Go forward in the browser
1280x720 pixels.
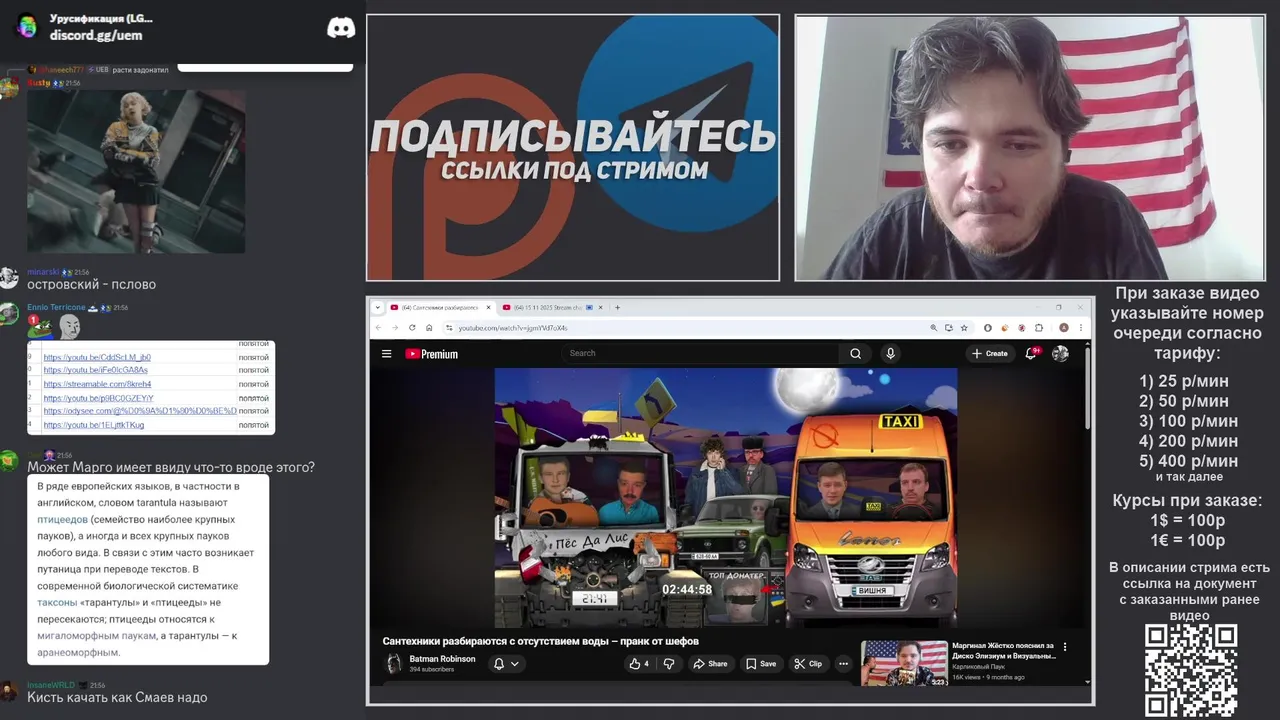click(395, 327)
